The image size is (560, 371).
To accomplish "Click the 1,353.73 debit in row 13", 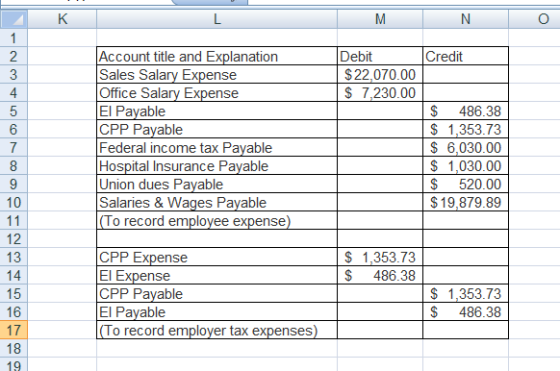I will [x=380, y=257].
